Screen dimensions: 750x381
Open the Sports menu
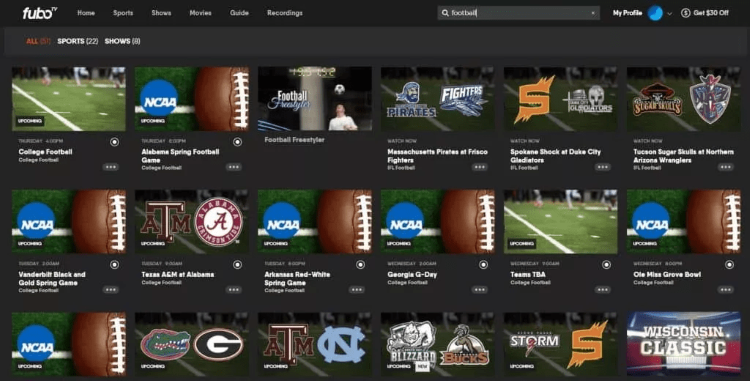coord(123,13)
